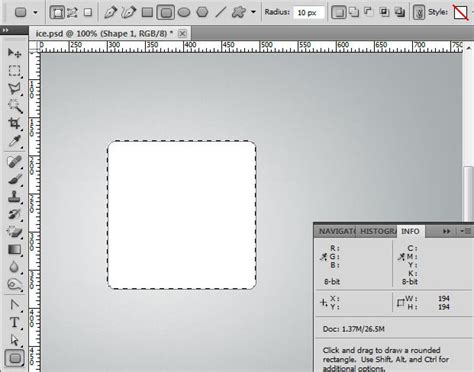This screenshot has width=474, height=372.
Task: Open eyedropper RGB readout options
Action: (323, 257)
